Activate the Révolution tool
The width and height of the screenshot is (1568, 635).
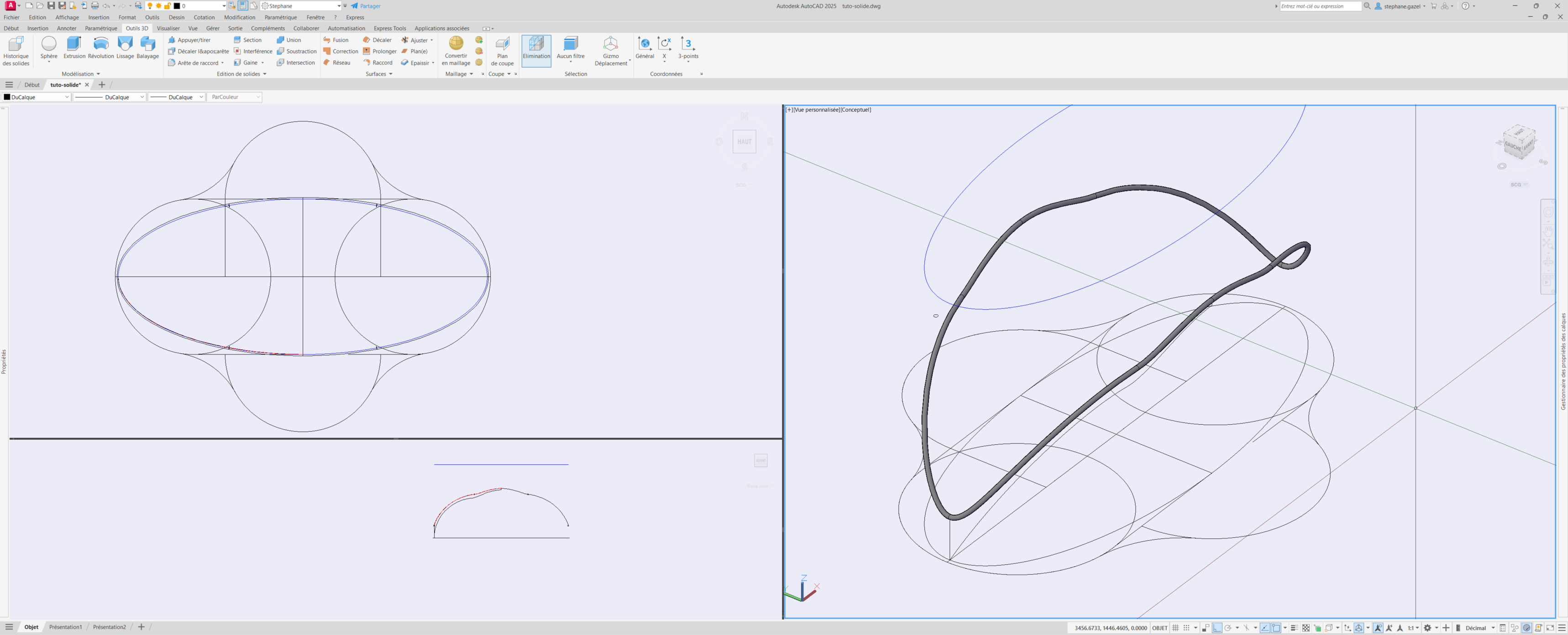coord(100,44)
